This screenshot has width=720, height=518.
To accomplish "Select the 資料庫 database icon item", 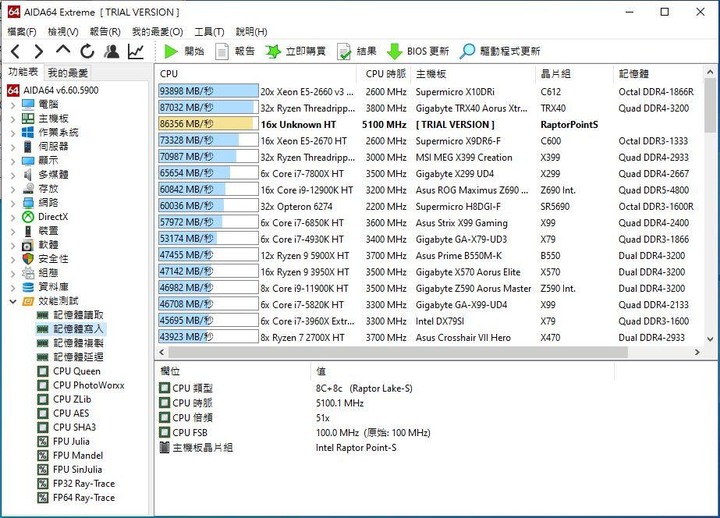I will point(28,287).
